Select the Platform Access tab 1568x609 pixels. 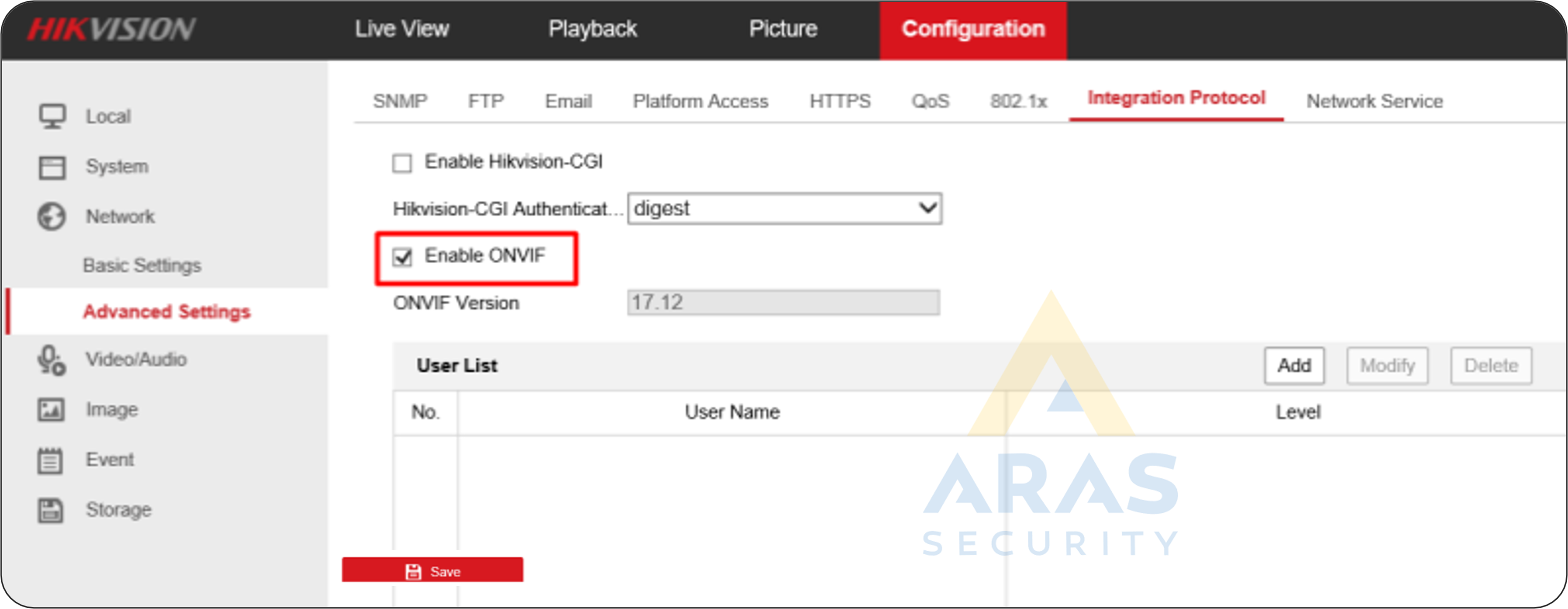(700, 101)
